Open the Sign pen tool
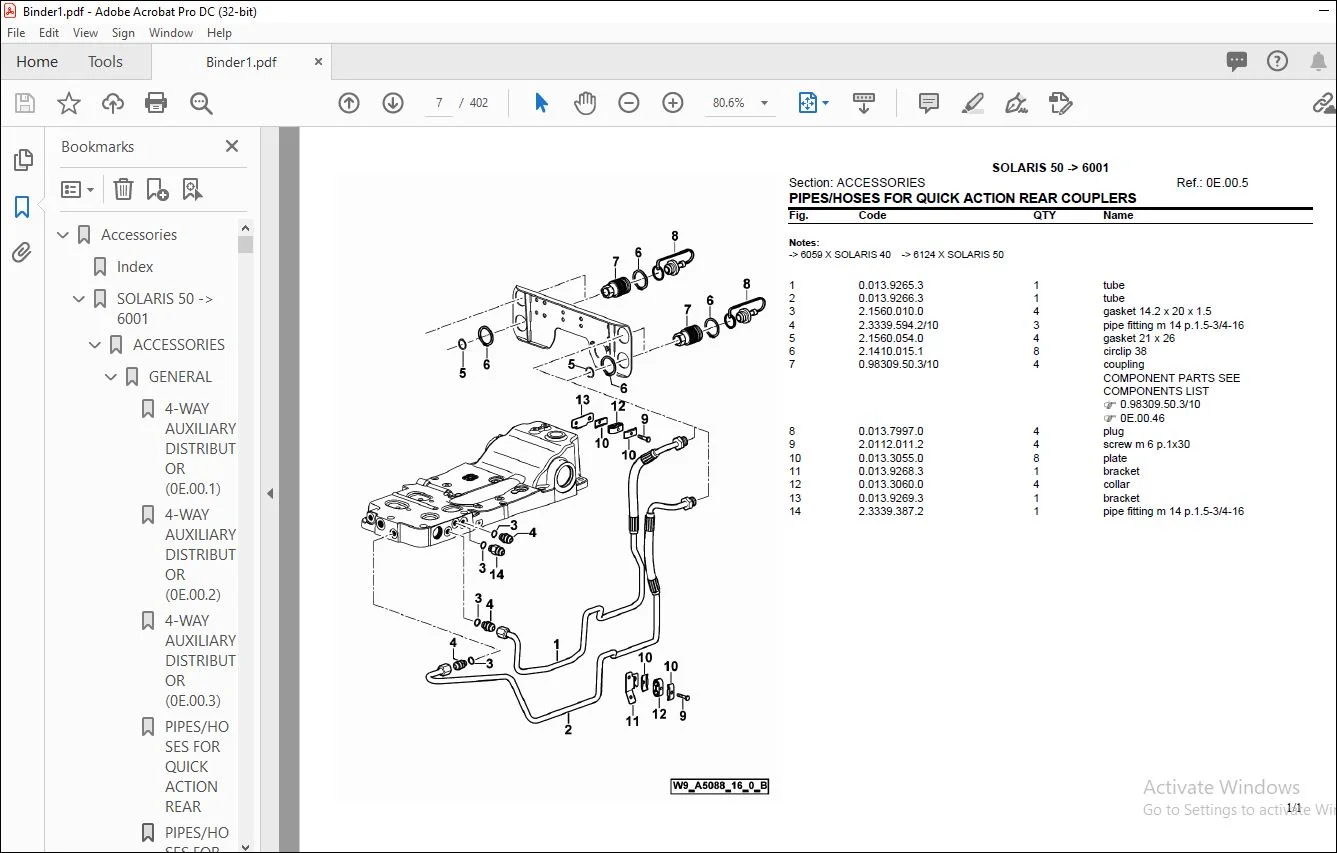This screenshot has height=853, width=1337. [x=1017, y=103]
